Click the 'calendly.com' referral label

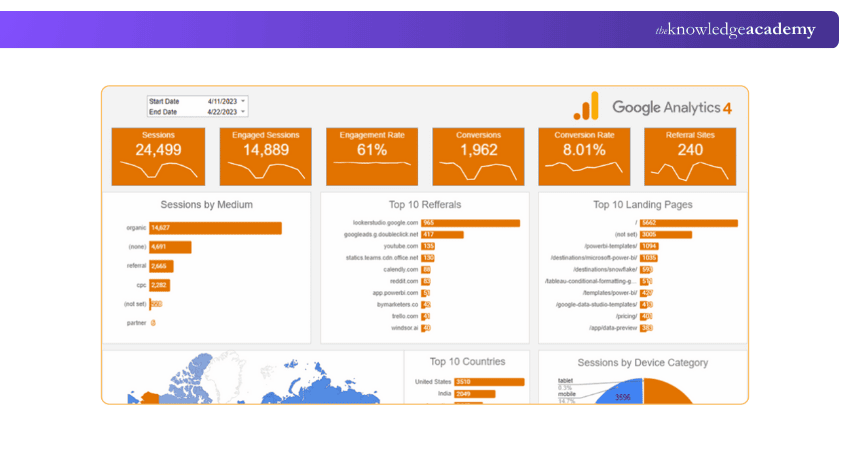tap(401, 269)
